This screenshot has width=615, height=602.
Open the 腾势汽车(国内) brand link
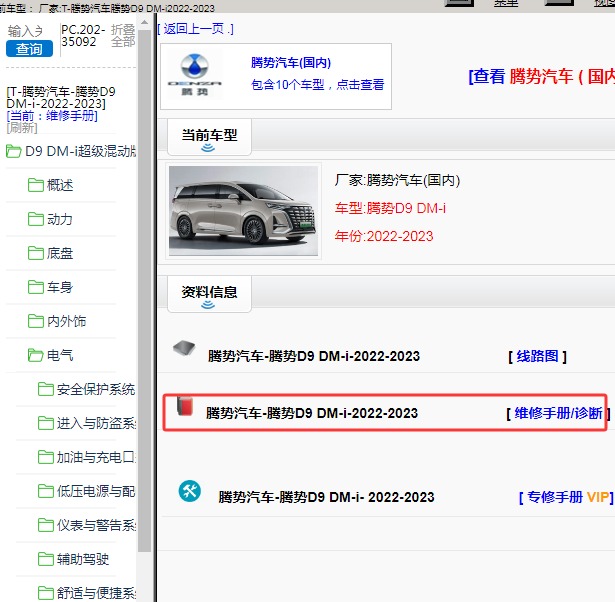[x=291, y=63]
